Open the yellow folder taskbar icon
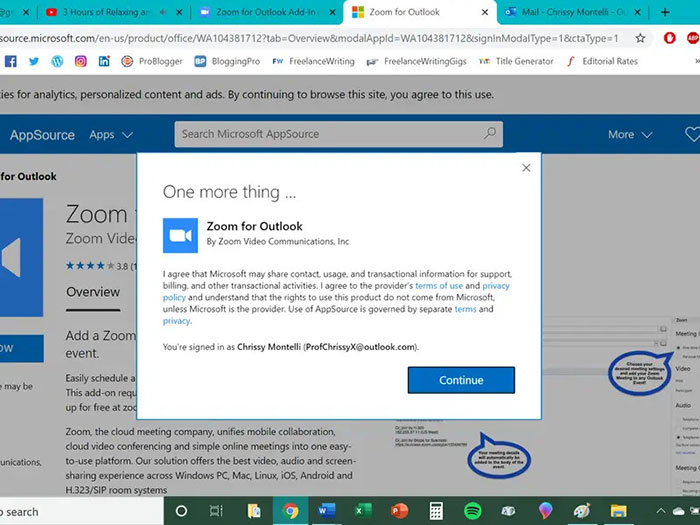Screen dimensions: 700x525 click(619, 511)
